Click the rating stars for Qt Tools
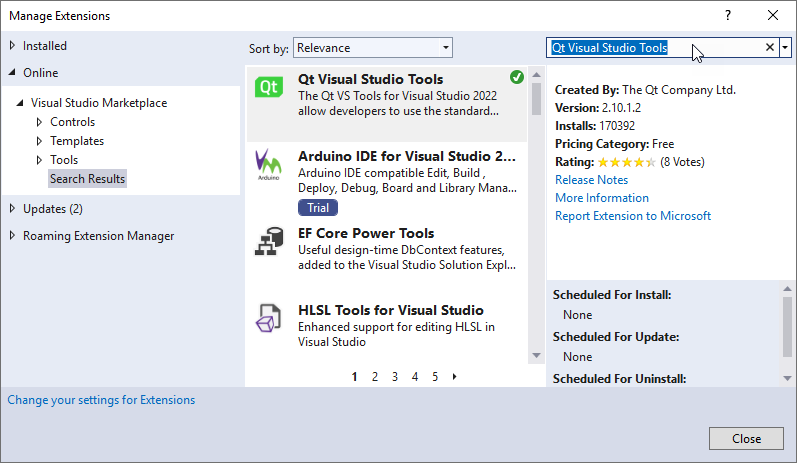797x463 pixels. [x=626, y=162]
